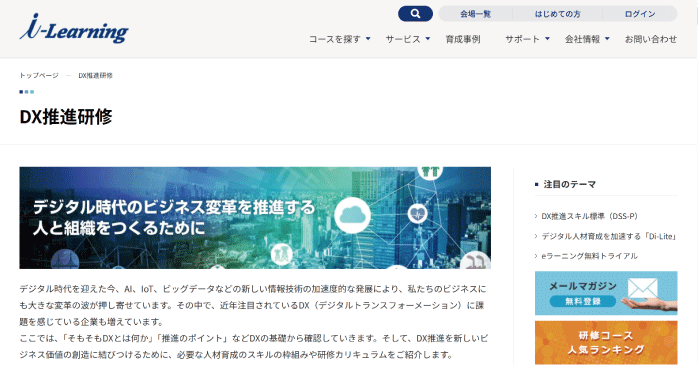
Task: Click the ログイン link
Action: coord(640,14)
